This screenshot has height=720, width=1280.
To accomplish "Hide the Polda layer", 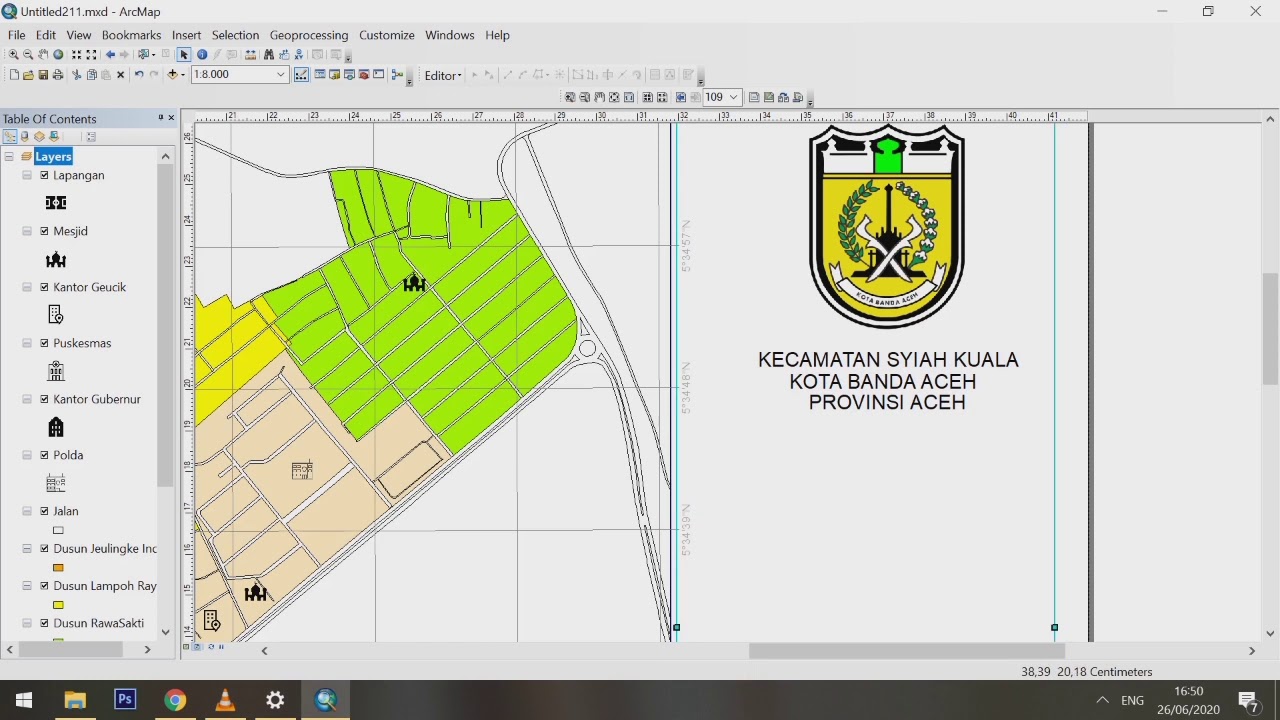I will (x=44, y=455).
